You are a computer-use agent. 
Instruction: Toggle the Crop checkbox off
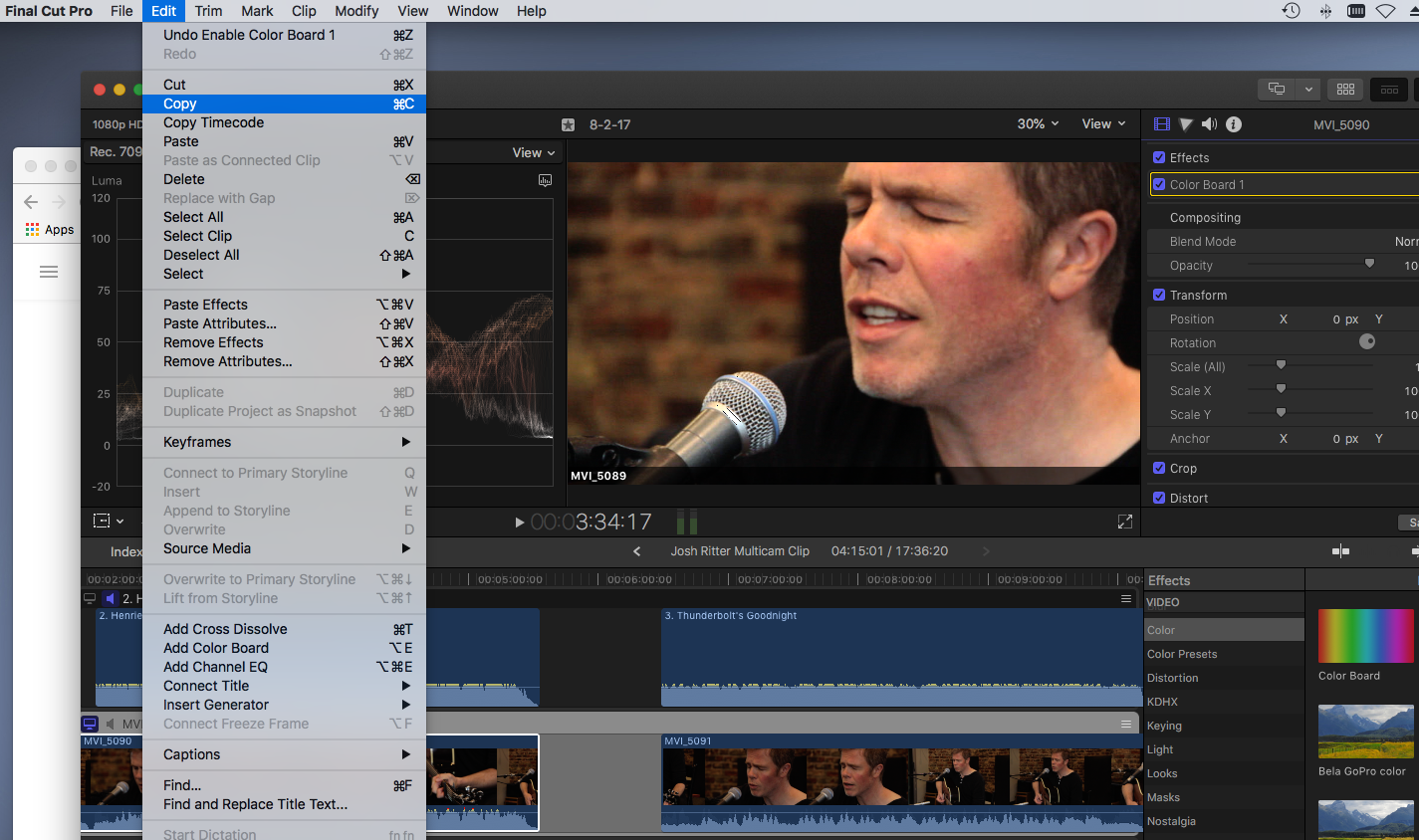(x=1159, y=468)
